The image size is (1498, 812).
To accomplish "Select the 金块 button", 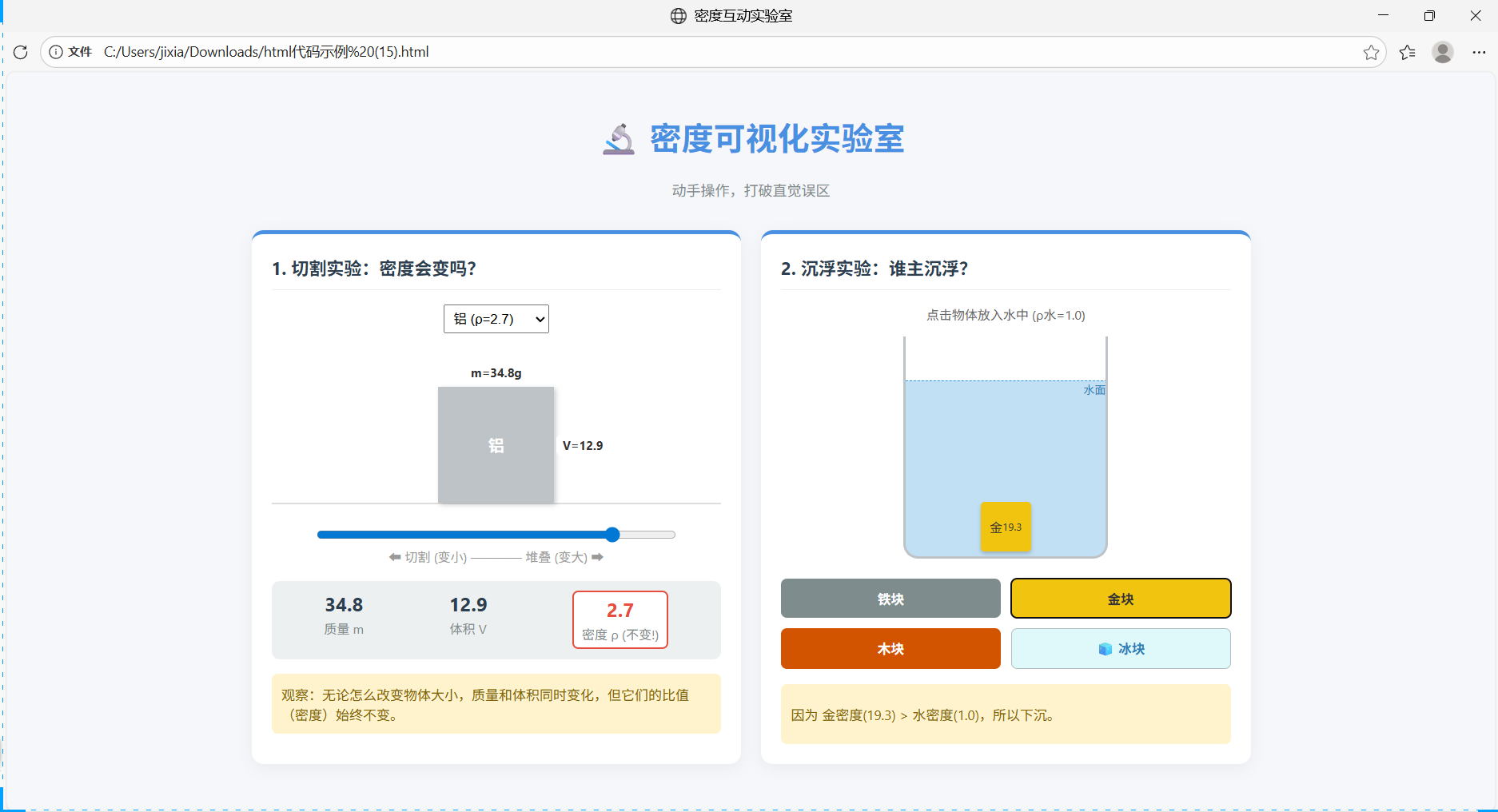I will 1120,598.
